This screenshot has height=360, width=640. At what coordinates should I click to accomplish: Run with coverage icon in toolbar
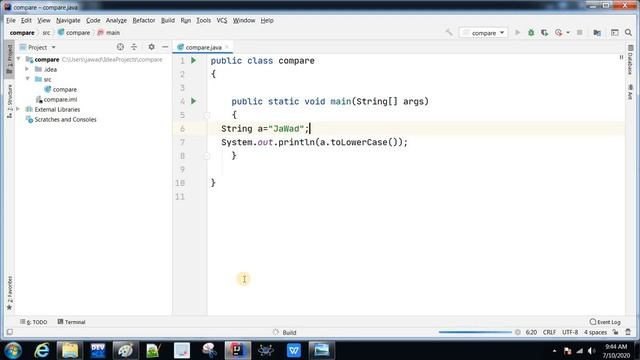[x=544, y=32]
